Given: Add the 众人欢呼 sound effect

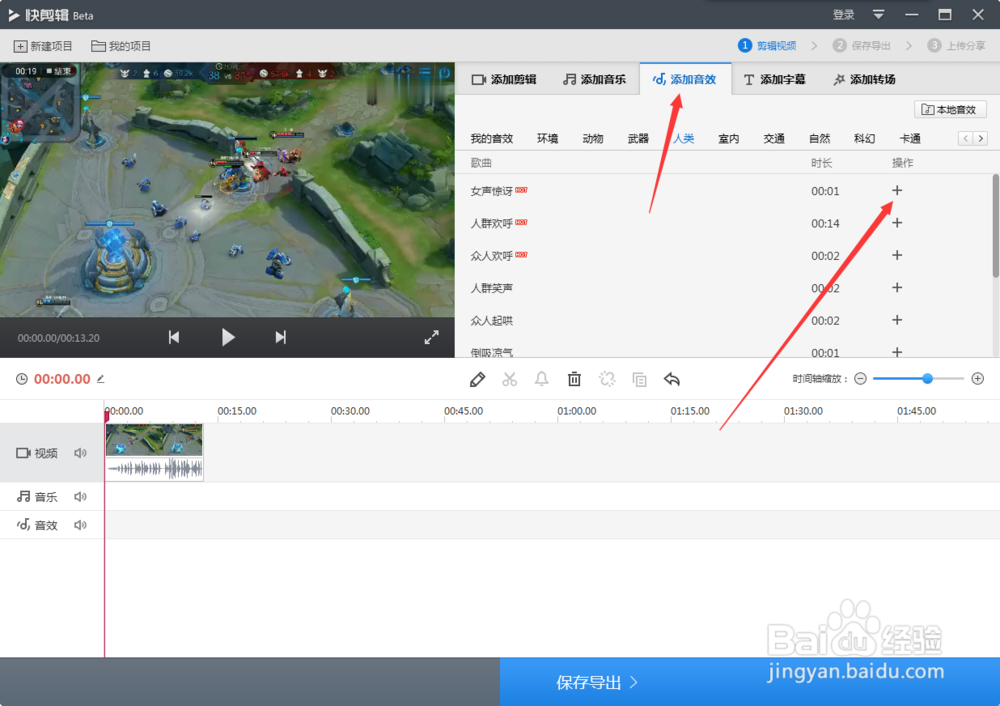Looking at the screenshot, I should point(897,255).
